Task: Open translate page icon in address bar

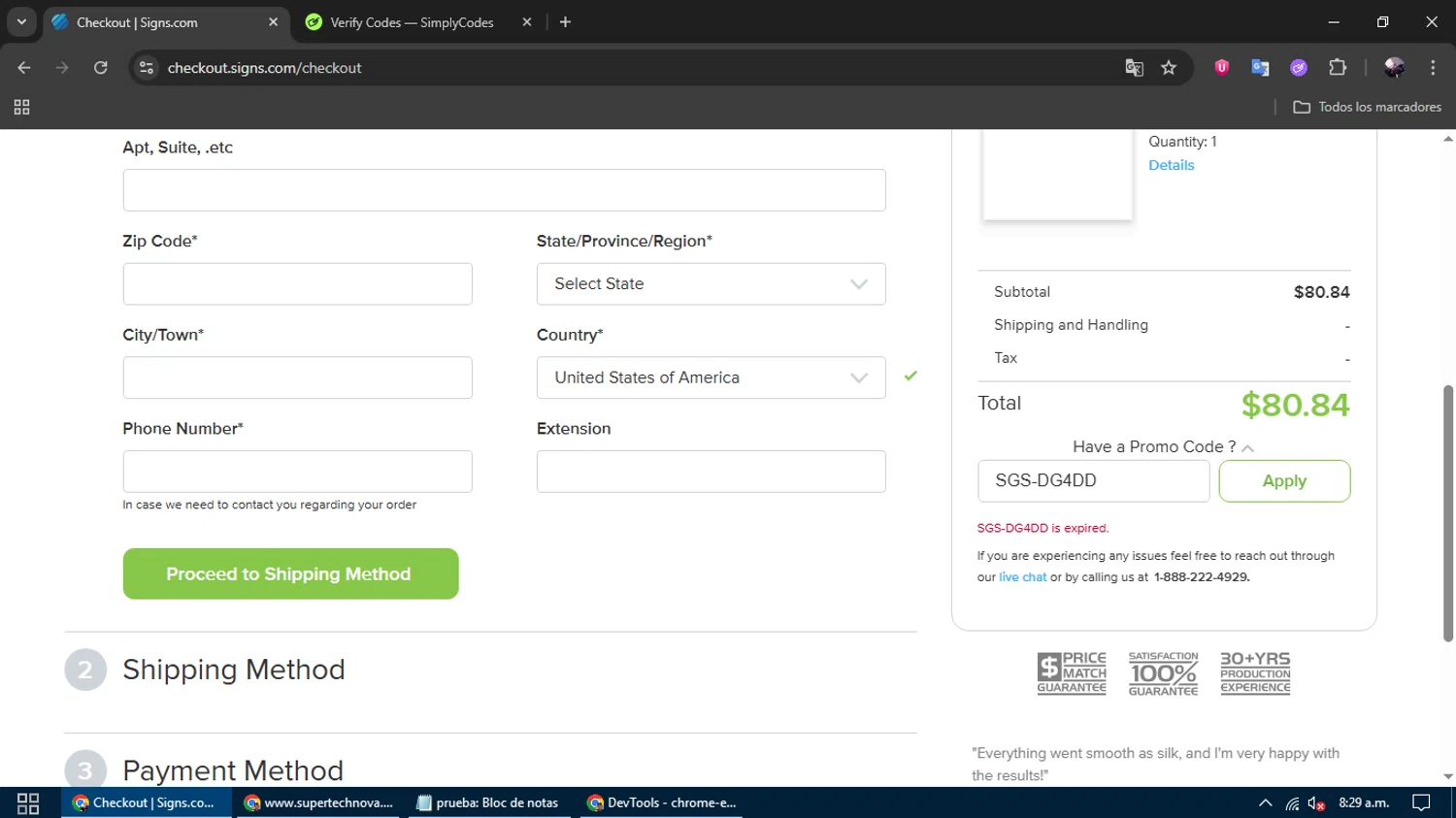Action: click(x=1134, y=68)
